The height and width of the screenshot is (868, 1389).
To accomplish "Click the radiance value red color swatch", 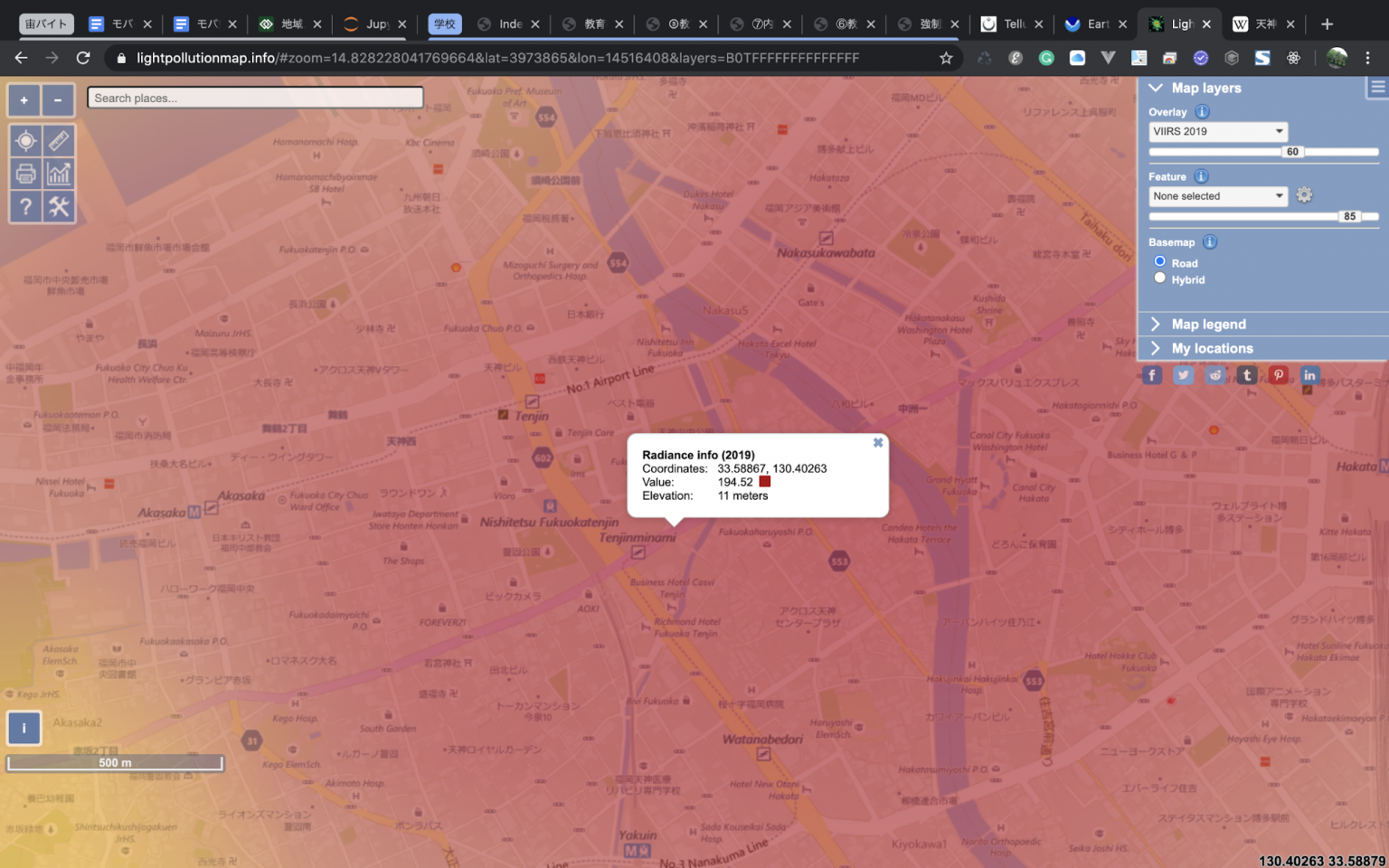I will (x=765, y=482).
